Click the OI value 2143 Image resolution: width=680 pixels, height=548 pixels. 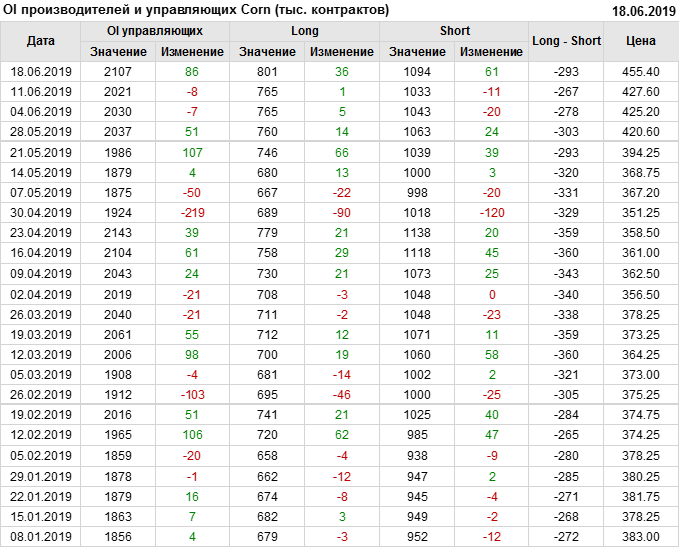[x=117, y=231]
